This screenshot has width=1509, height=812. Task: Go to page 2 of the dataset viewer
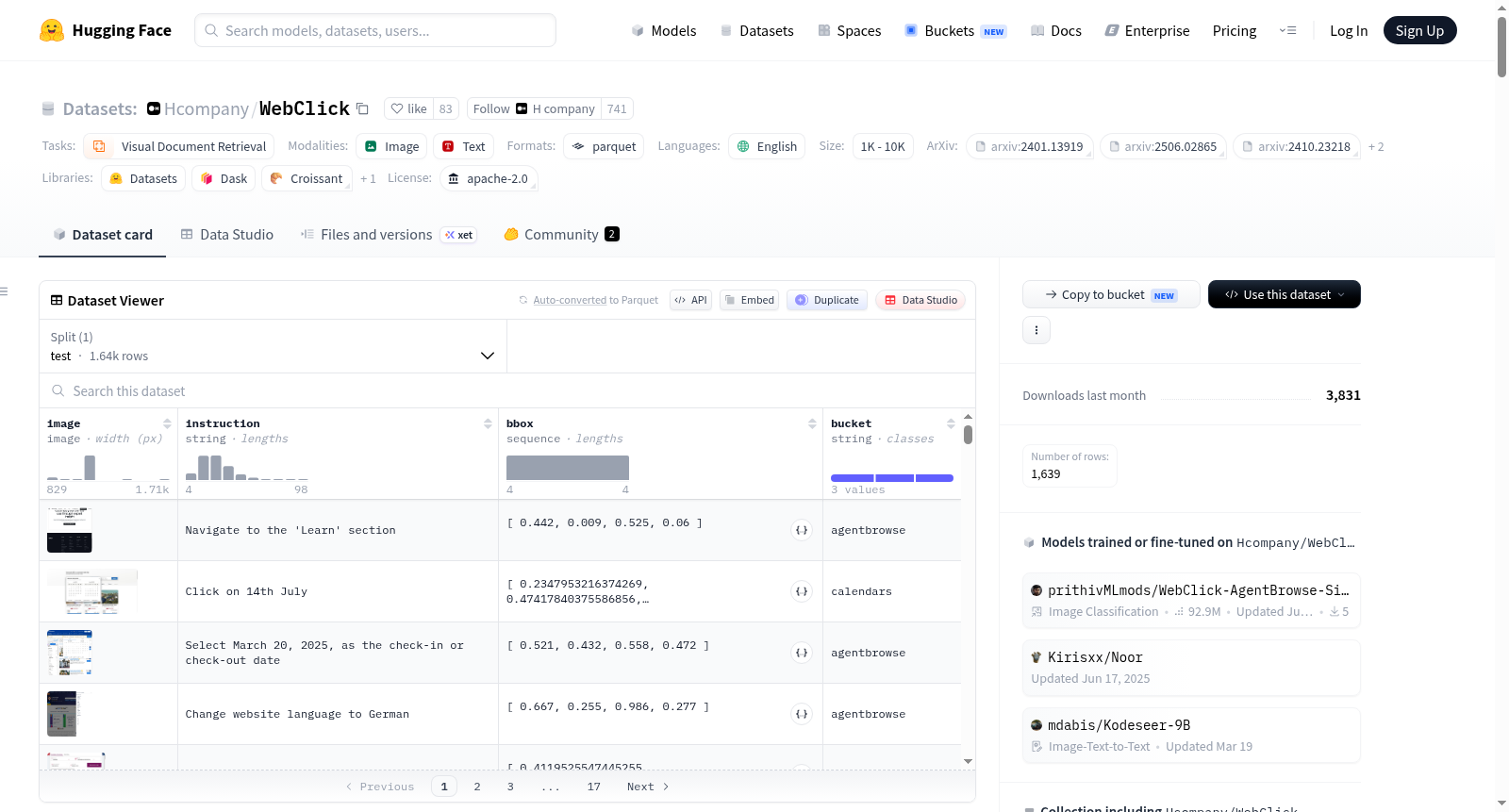[477, 787]
